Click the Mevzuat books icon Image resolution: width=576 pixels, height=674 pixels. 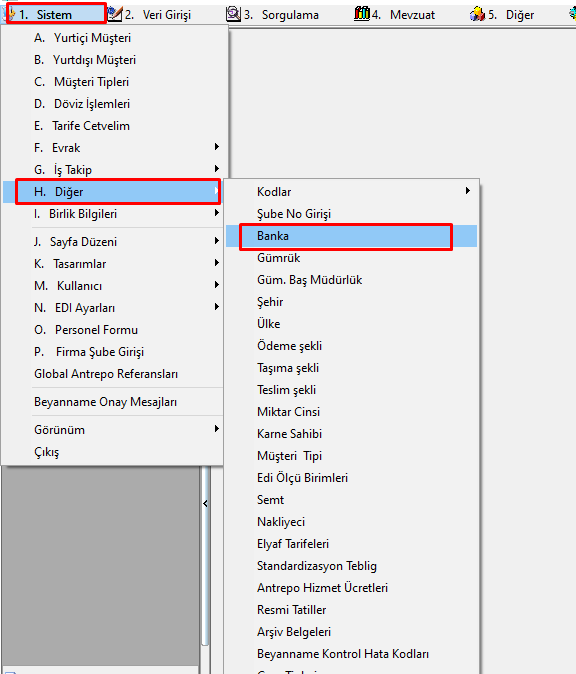362,13
